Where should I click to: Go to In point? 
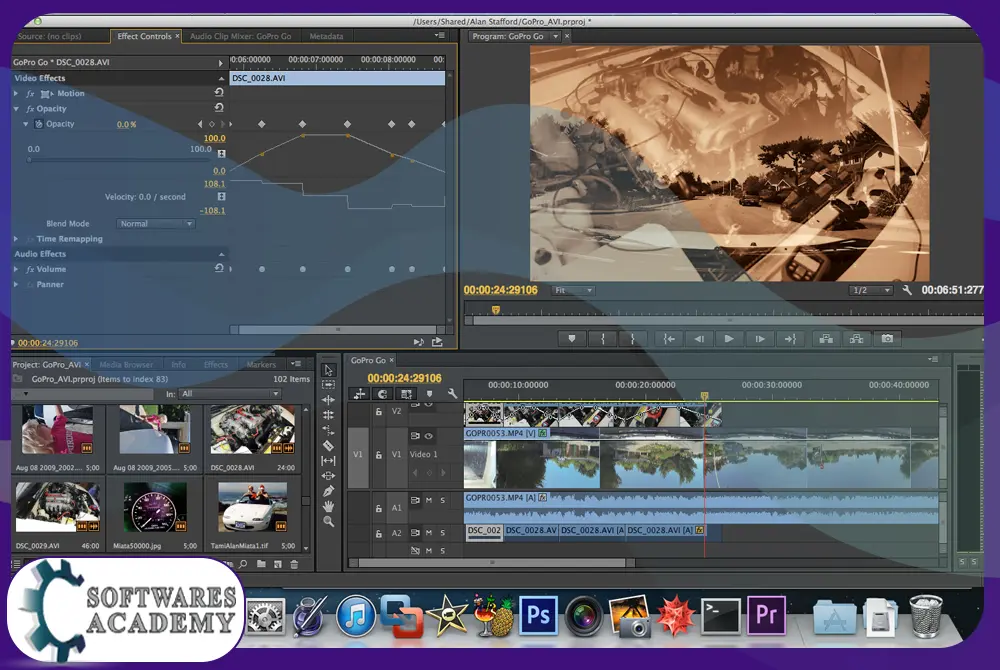668,339
